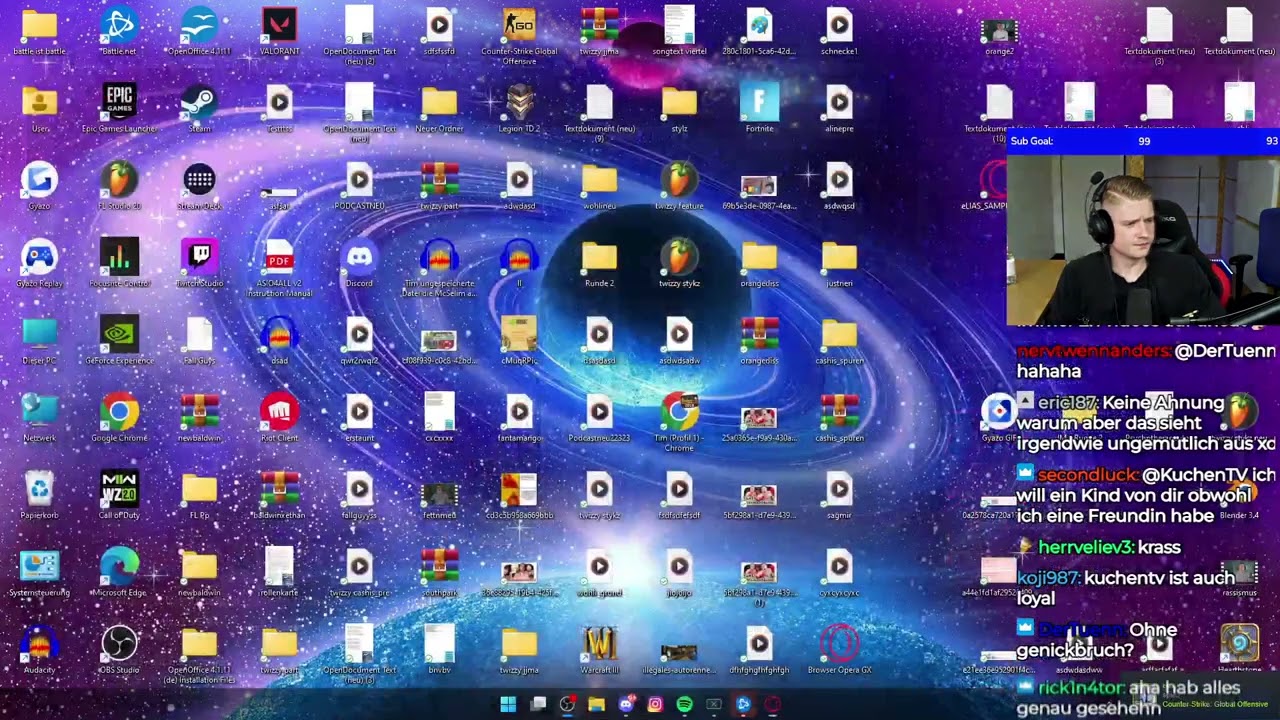The width and height of the screenshot is (1280, 720).
Task: Select the Legion TD 2 icon
Action: coord(519,108)
